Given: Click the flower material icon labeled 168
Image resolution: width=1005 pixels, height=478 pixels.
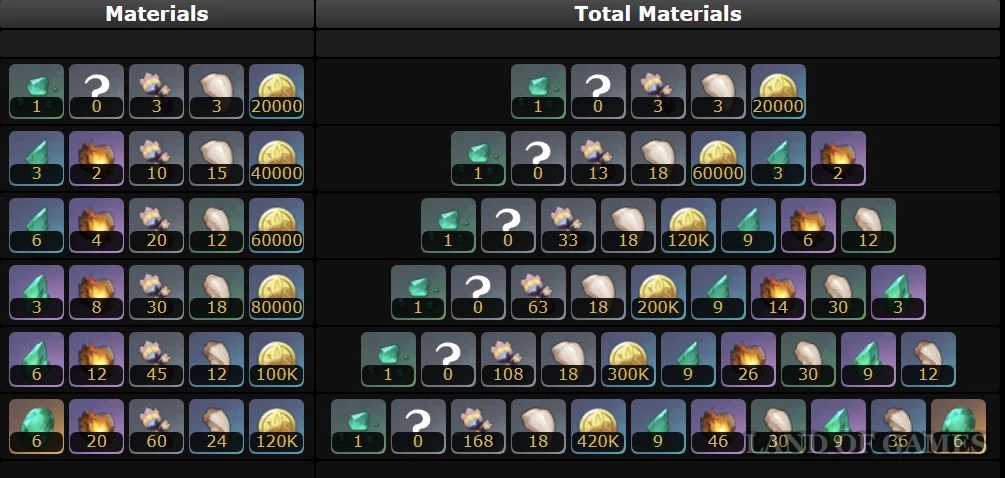Looking at the screenshot, I should tap(478, 426).
